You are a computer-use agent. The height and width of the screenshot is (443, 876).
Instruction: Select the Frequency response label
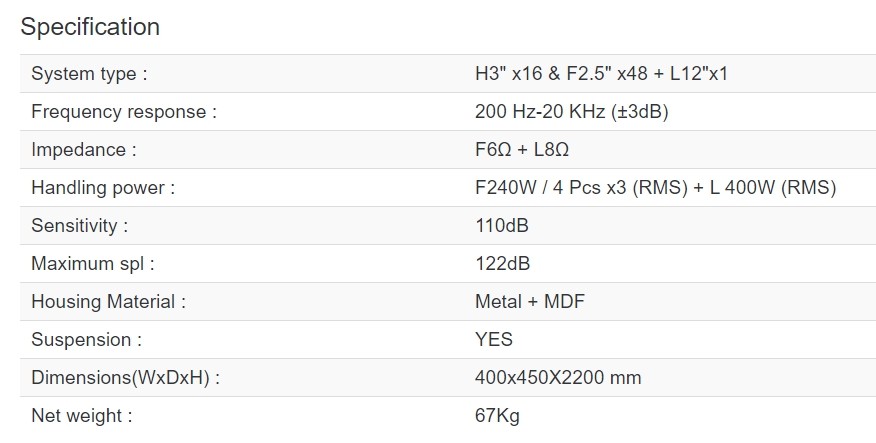click(124, 112)
